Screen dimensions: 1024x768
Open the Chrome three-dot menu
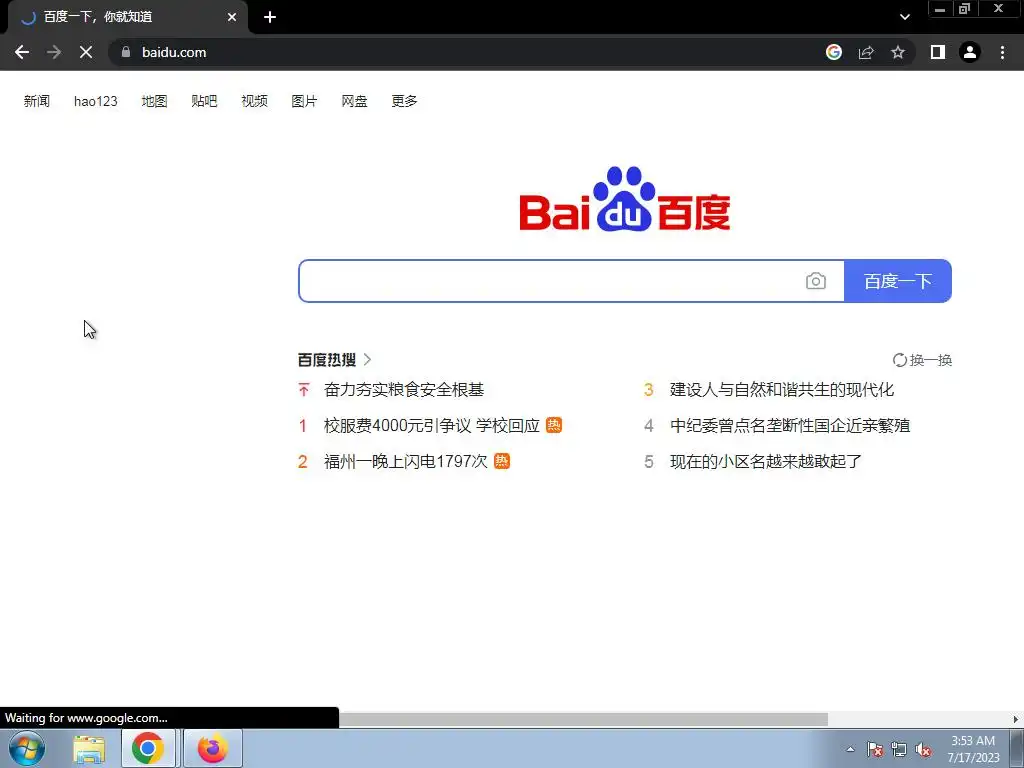coord(1002,52)
